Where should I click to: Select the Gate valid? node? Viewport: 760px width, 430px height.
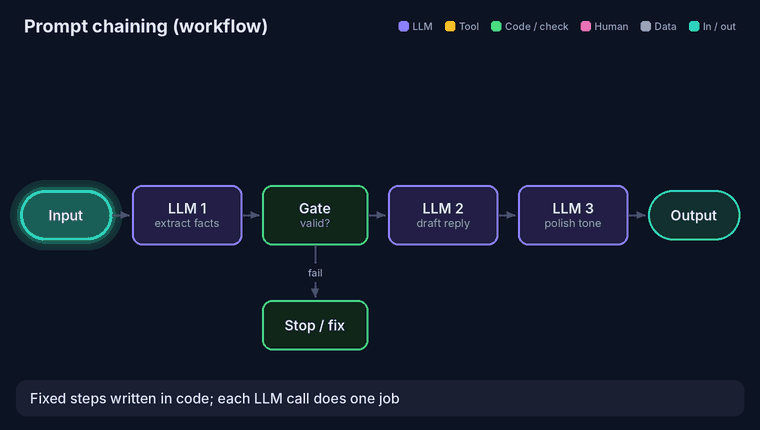pos(315,215)
